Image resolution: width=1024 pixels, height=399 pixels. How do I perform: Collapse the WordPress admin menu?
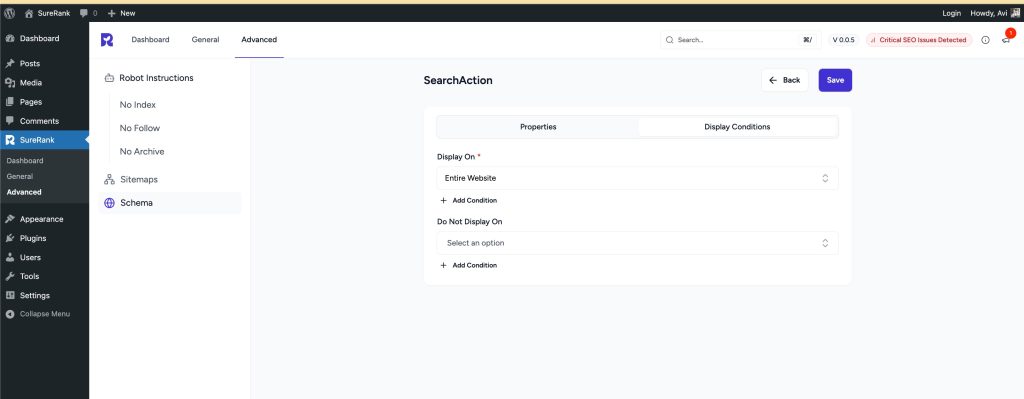[44, 314]
